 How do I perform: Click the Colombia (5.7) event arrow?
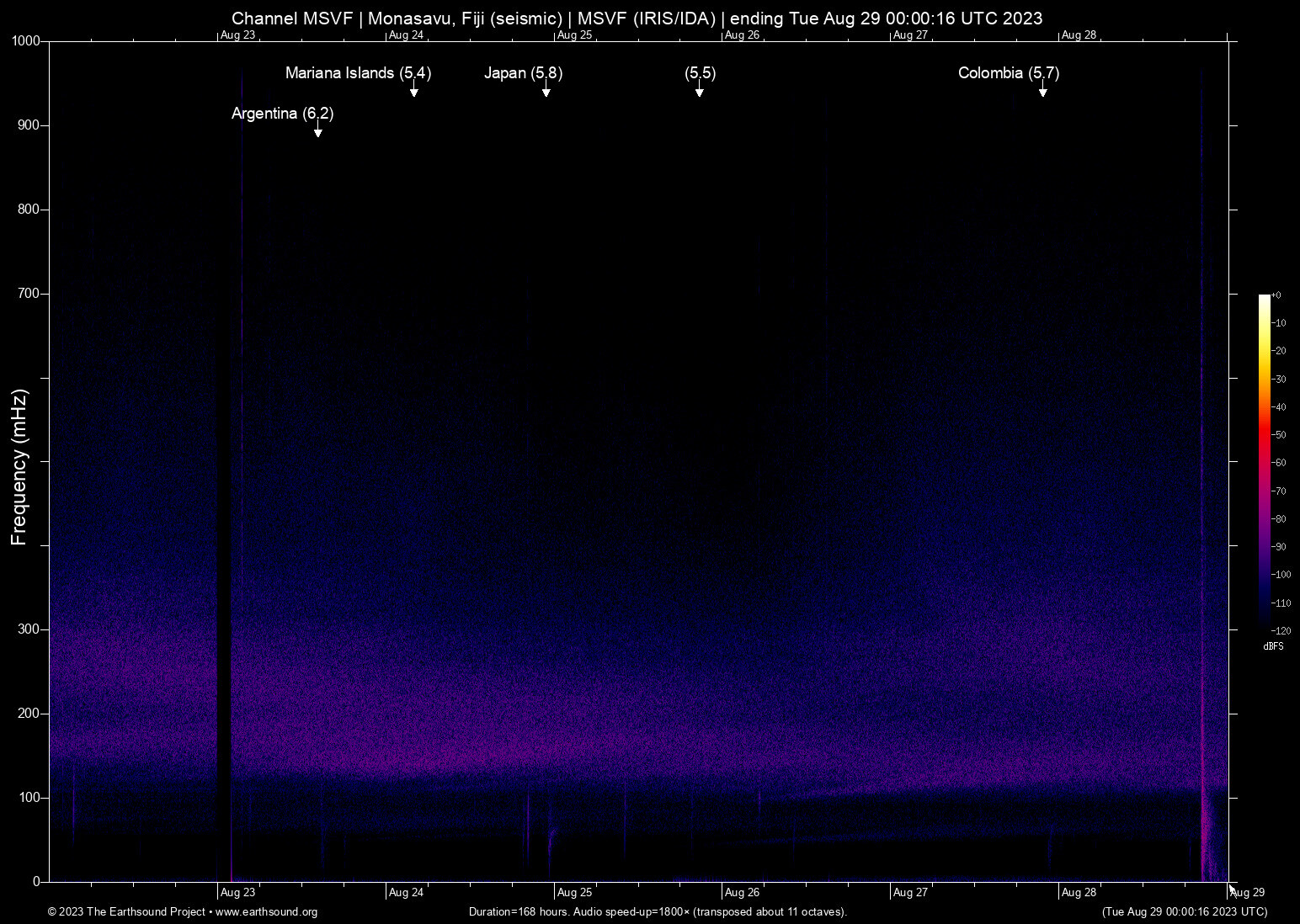click(1044, 93)
